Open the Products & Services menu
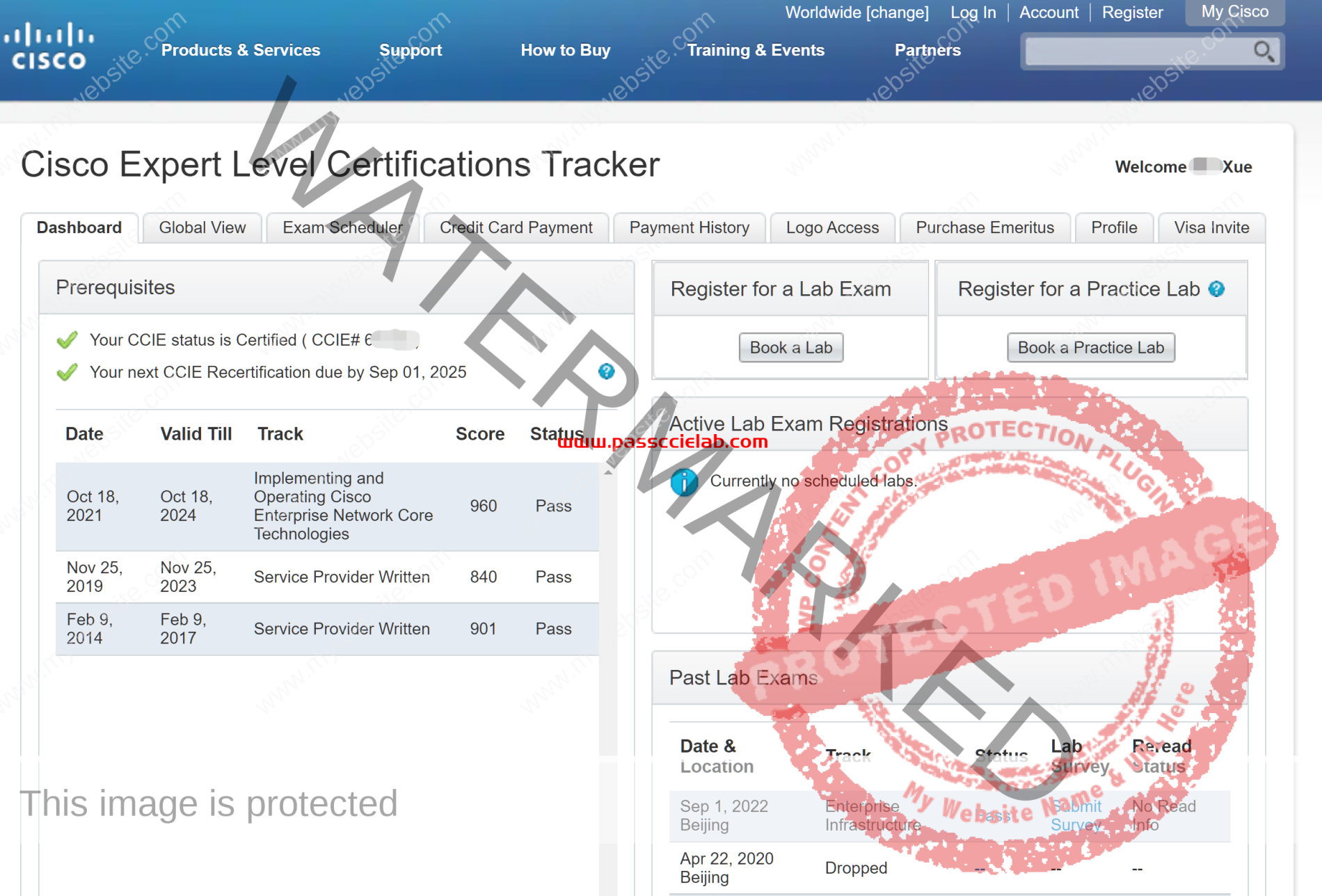 click(241, 50)
